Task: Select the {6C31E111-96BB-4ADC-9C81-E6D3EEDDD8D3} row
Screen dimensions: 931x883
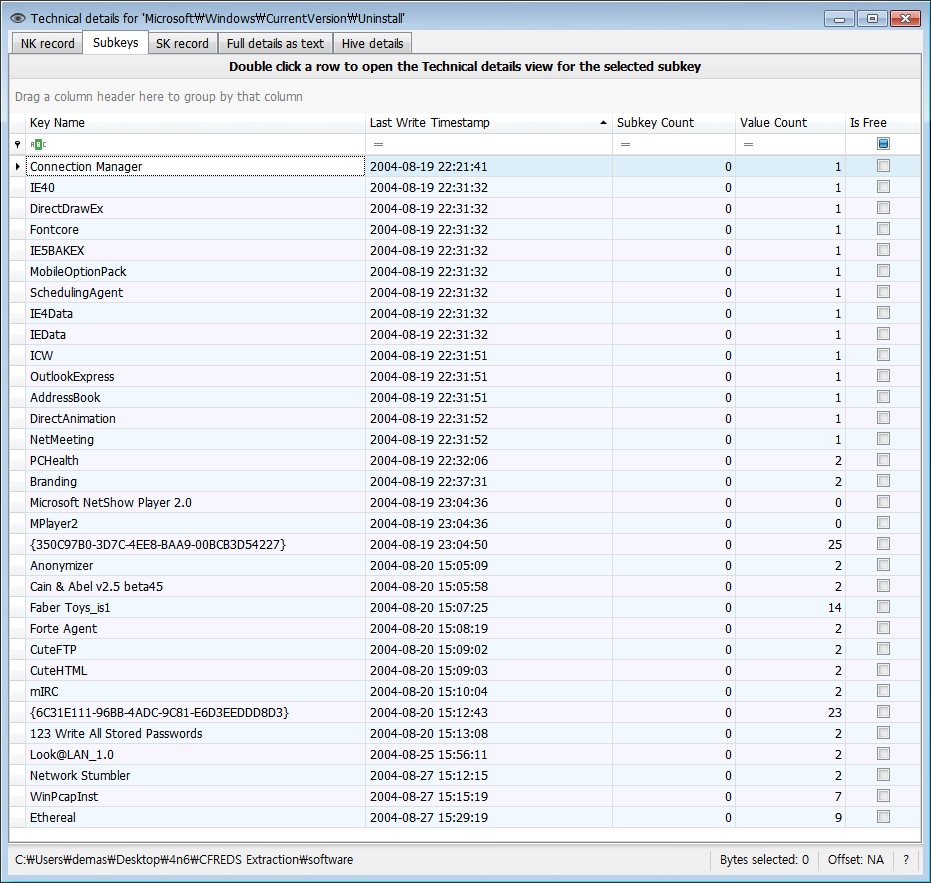Action: pyautogui.click(x=465, y=713)
